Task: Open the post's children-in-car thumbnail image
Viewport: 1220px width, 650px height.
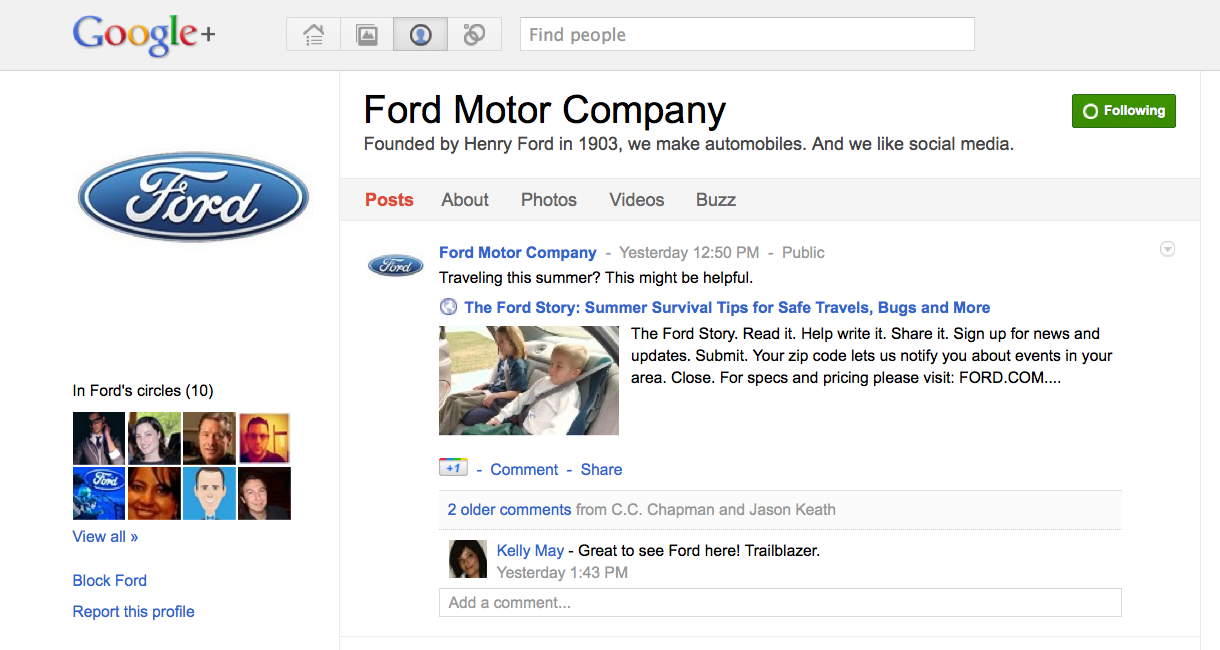Action: click(x=529, y=380)
